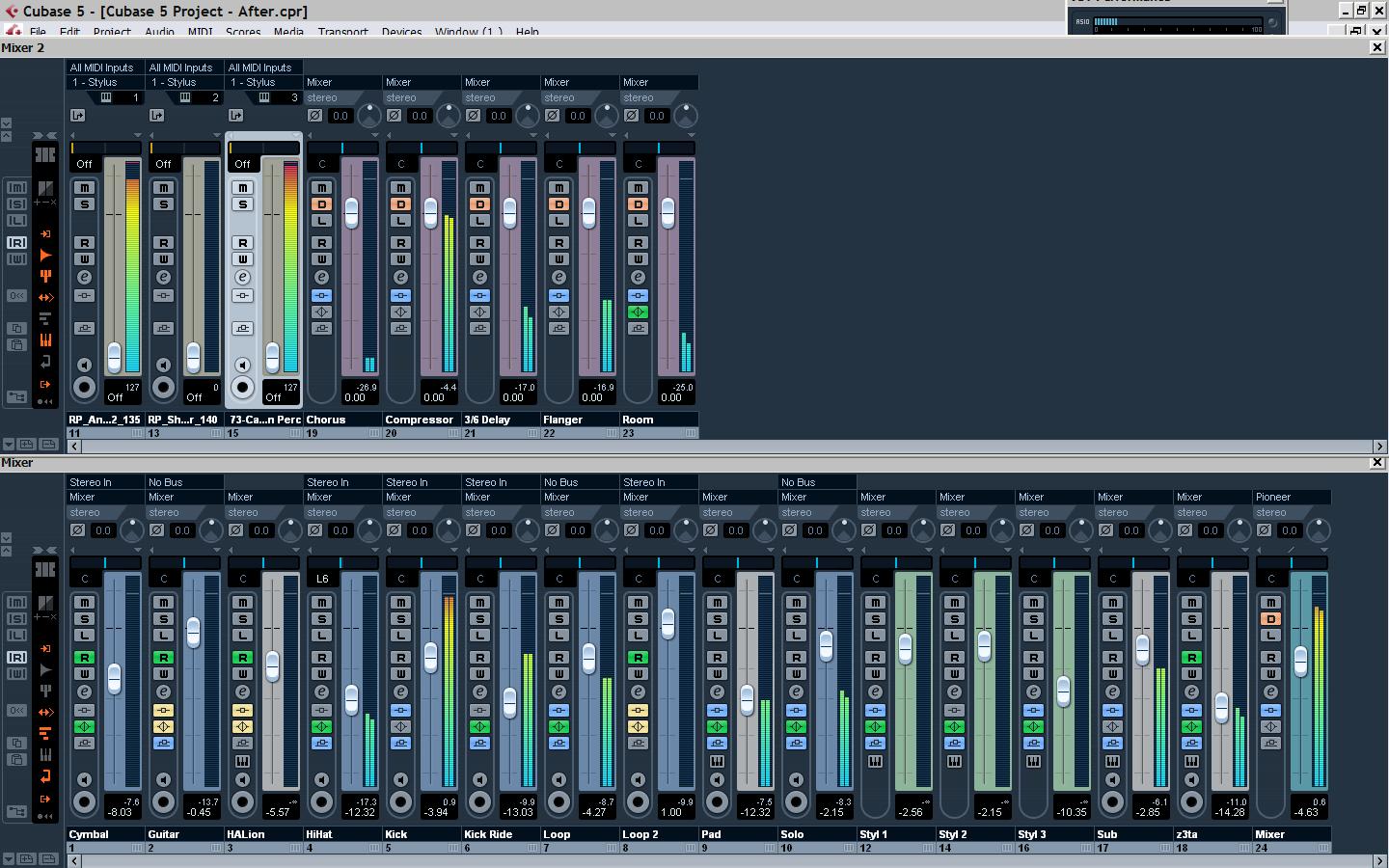Open the instrument editor on Styl 1 channel
Image resolution: width=1389 pixels, height=868 pixels.
[x=876, y=761]
